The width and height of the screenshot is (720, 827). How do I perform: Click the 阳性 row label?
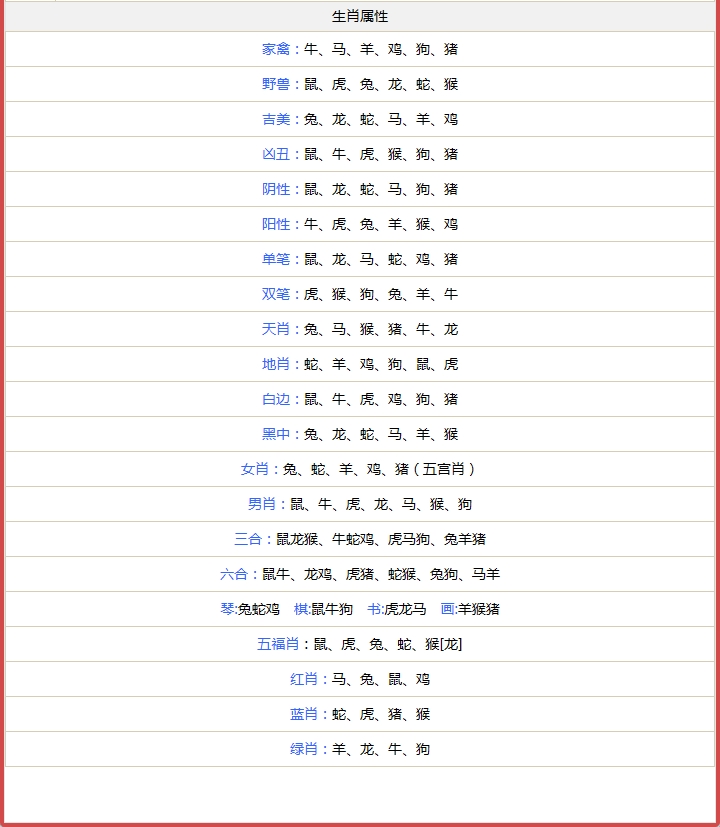coord(276,224)
